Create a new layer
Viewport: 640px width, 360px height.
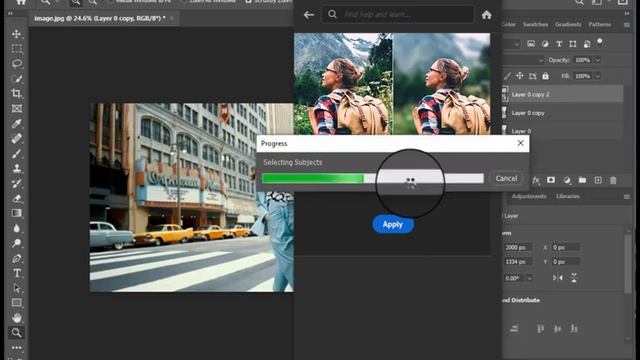[x=598, y=180]
